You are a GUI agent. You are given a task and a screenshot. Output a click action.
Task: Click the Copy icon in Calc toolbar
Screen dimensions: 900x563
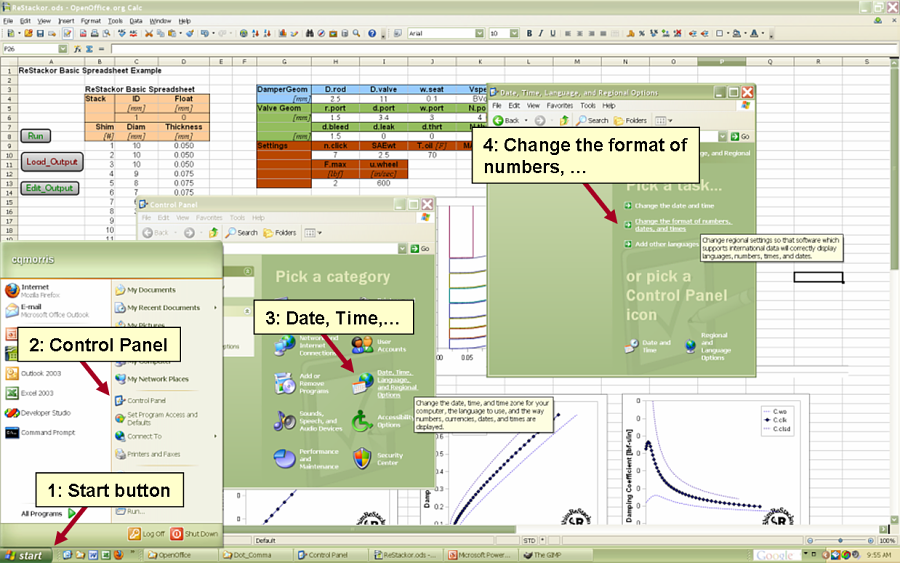click(x=161, y=33)
